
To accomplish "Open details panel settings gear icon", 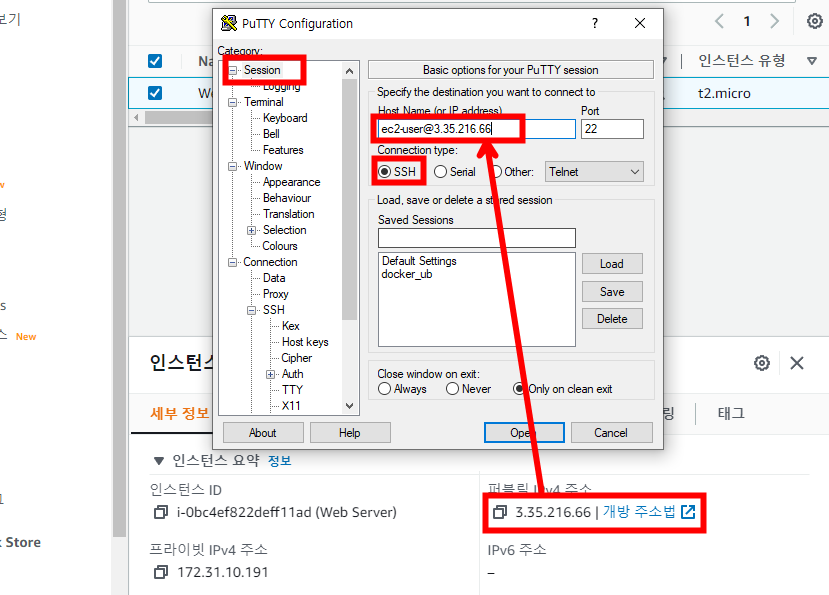I will (x=762, y=363).
